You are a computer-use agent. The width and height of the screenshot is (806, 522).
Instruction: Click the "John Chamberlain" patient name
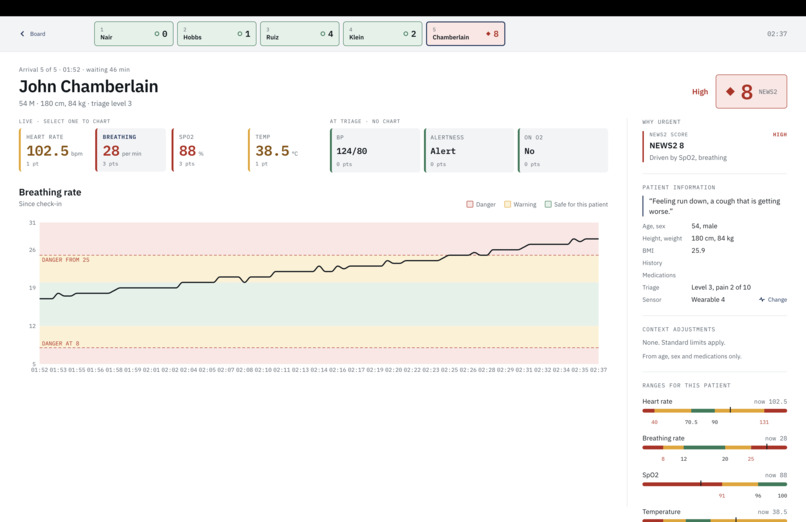88,86
